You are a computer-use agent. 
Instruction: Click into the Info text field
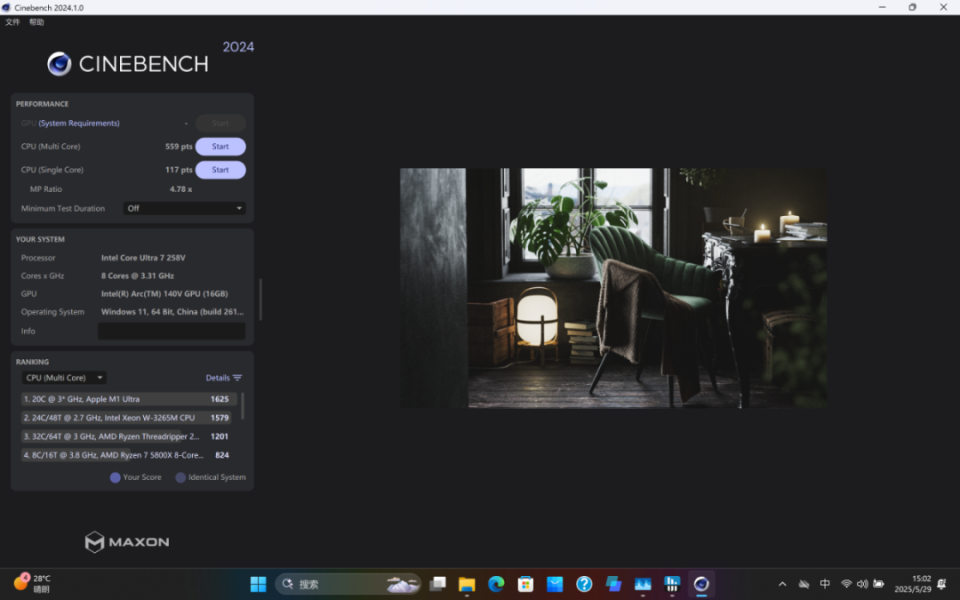click(x=171, y=331)
